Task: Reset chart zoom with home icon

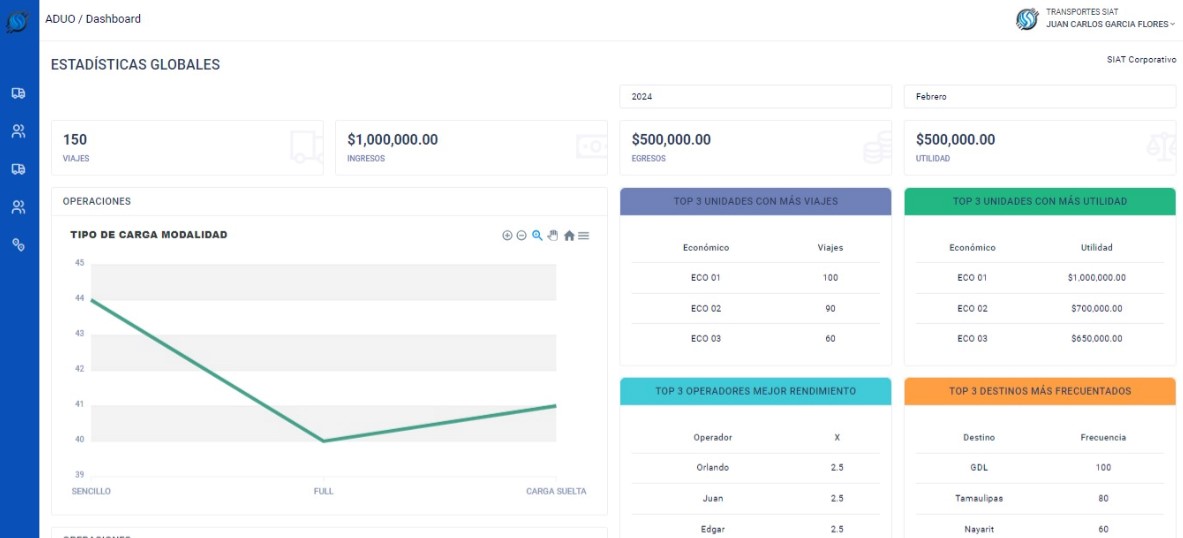Action: 569,235
